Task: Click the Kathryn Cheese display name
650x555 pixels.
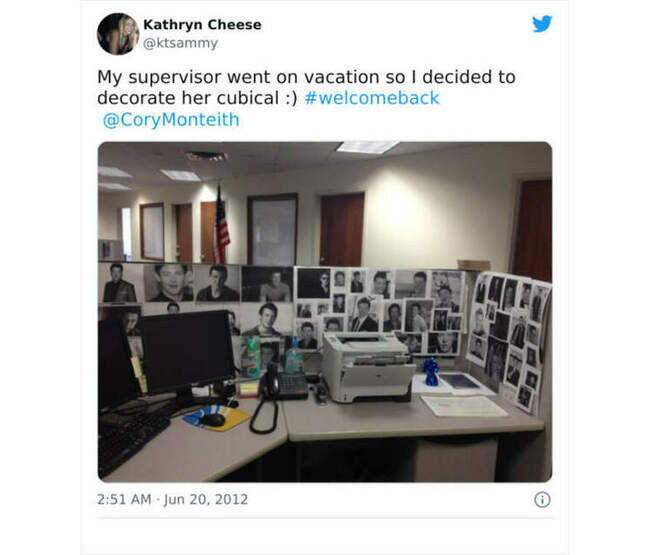Action: point(202,24)
